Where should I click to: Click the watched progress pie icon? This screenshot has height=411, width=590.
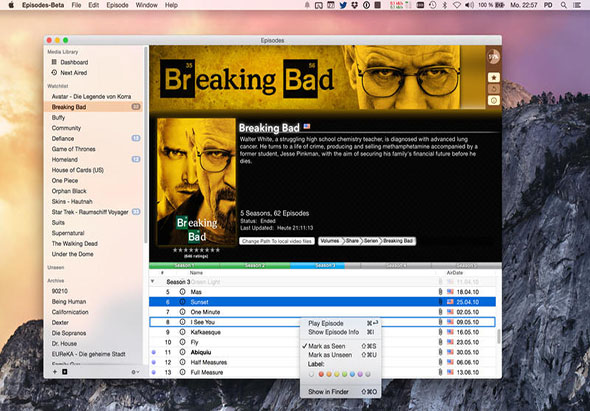[x=493, y=57]
